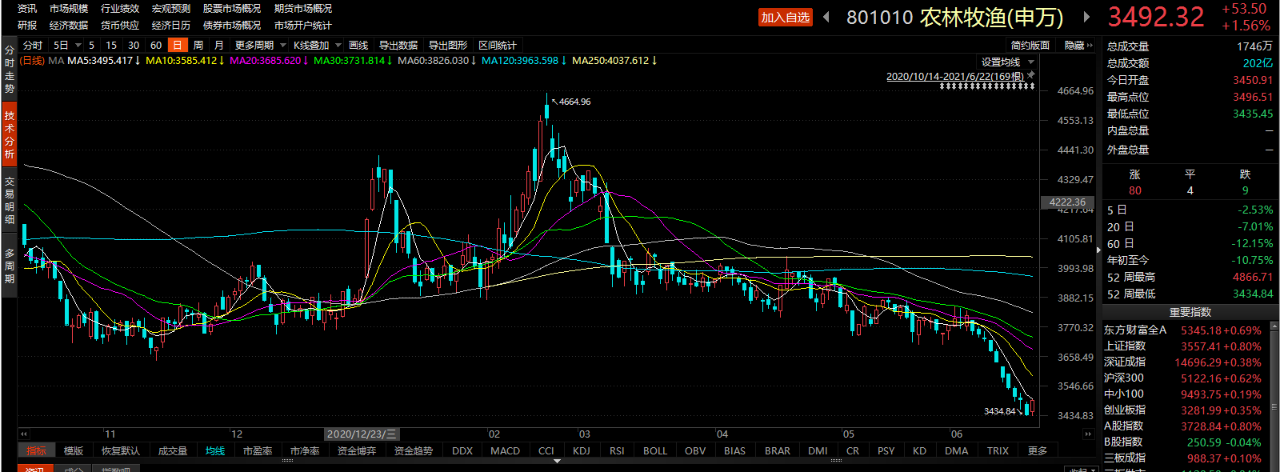The width and height of the screenshot is (1280, 472).
Task: Click the 隐藏 arrows to hide the side panel
Action: tap(1088, 45)
